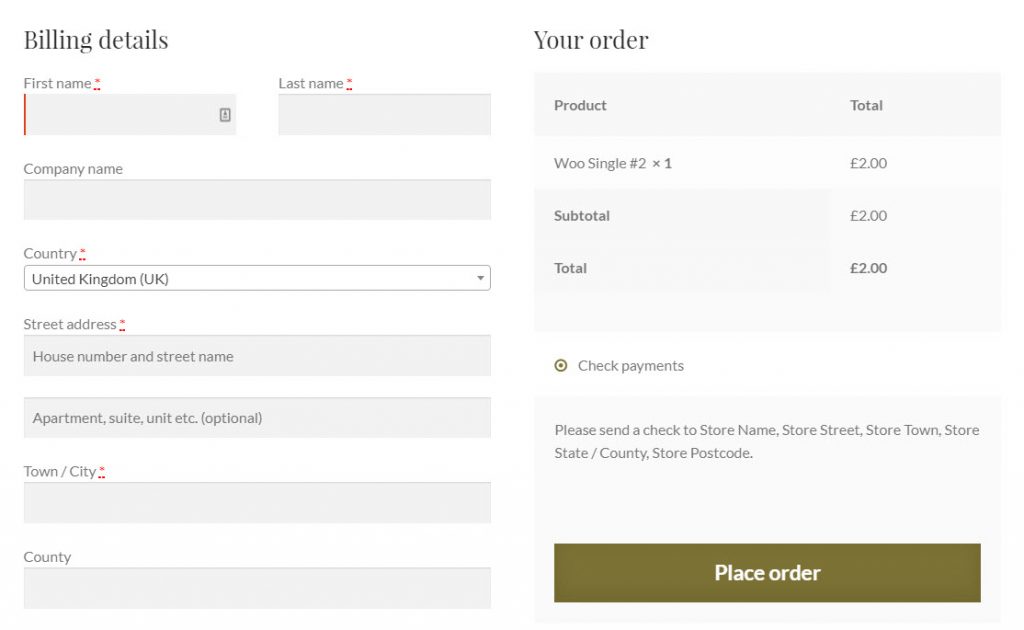The image size is (1024, 630).
Task: Click the Billing details heading
Action: [95, 40]
